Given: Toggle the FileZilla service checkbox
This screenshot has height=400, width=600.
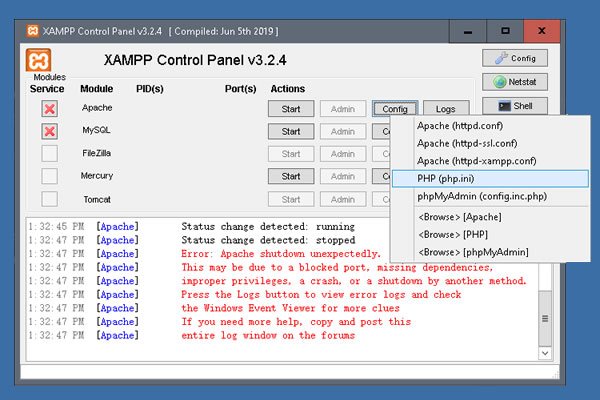Looking at the screenshot, I should click(x=50, y=154).
